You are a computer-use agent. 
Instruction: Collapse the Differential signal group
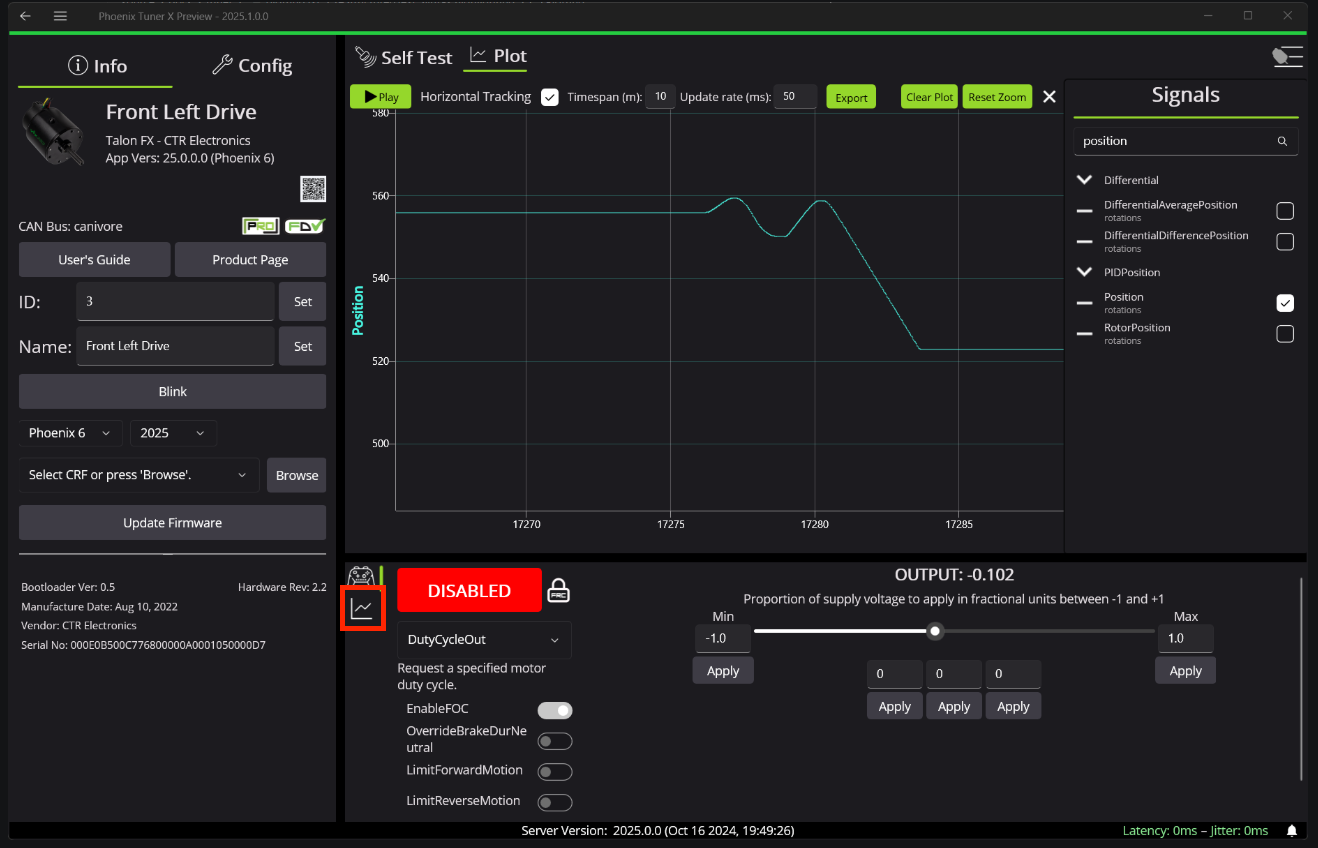pos(1085,180)
